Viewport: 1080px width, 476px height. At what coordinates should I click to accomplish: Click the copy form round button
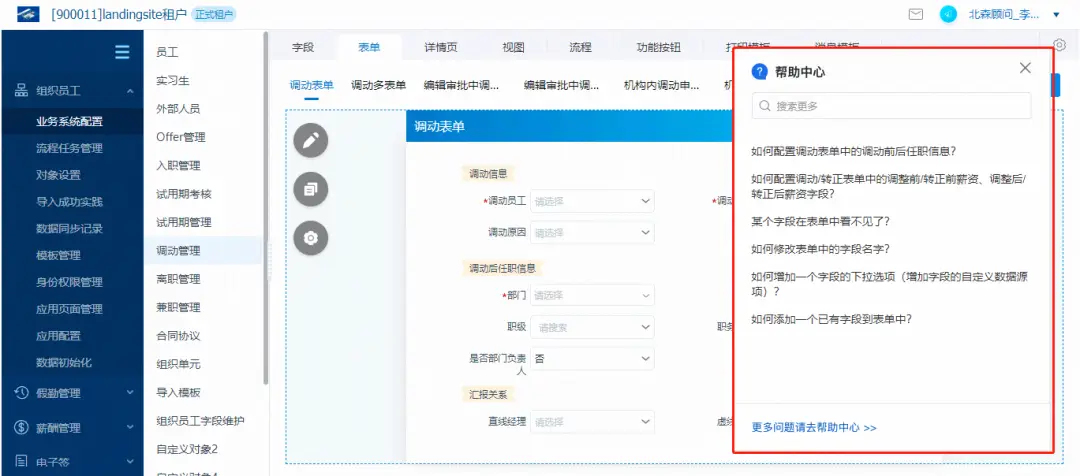[311, 189]
